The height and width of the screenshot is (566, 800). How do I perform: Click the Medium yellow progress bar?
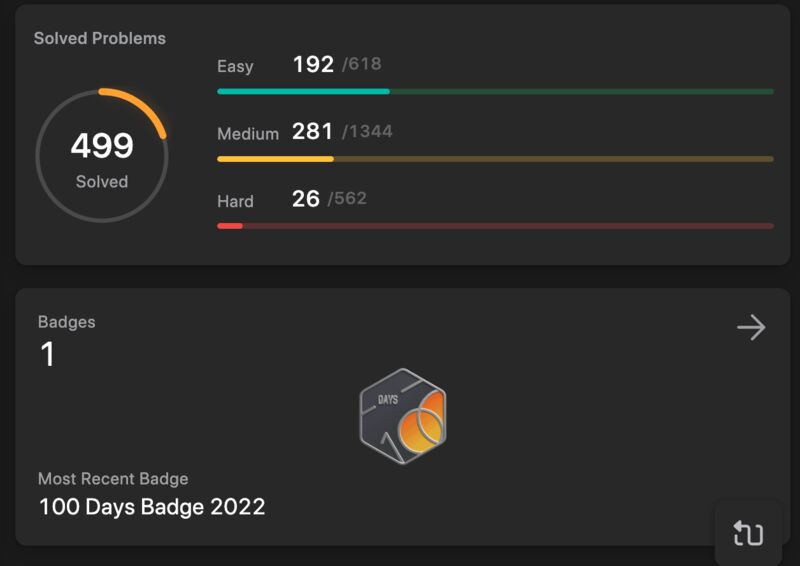pyautogui.click(x=495, y=159)
